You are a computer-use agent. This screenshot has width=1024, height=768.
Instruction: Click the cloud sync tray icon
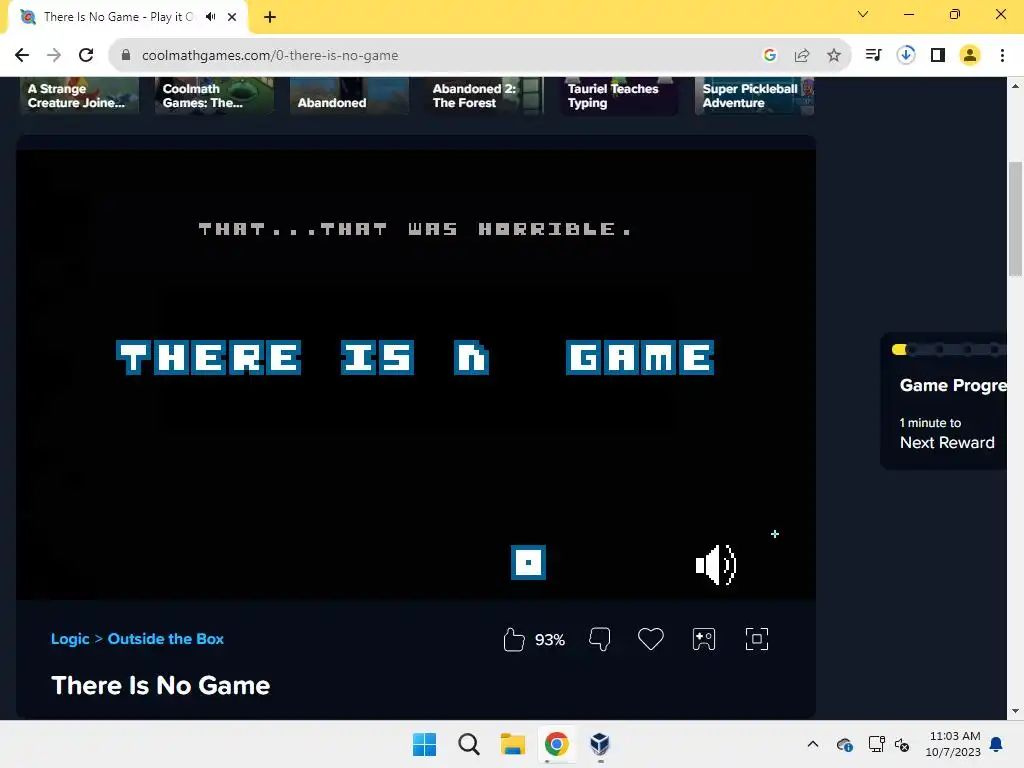[x=844, y=744]
